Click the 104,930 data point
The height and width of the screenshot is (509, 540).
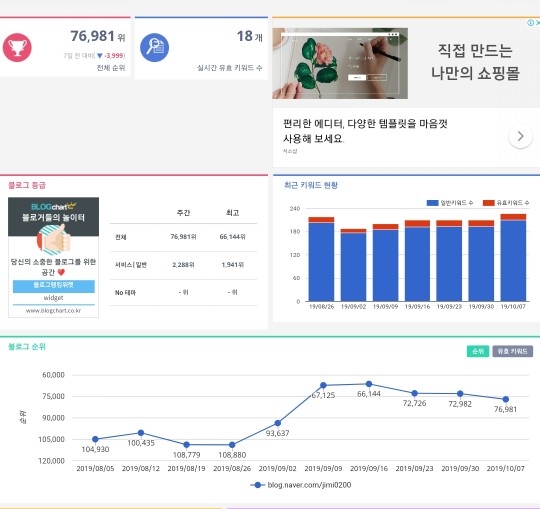pyautogui.click(x=95, y=439)
